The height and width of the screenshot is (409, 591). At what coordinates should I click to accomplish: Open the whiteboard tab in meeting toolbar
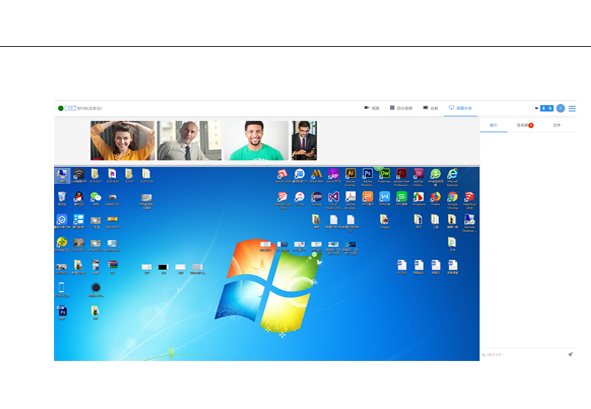tap(430, 108)
